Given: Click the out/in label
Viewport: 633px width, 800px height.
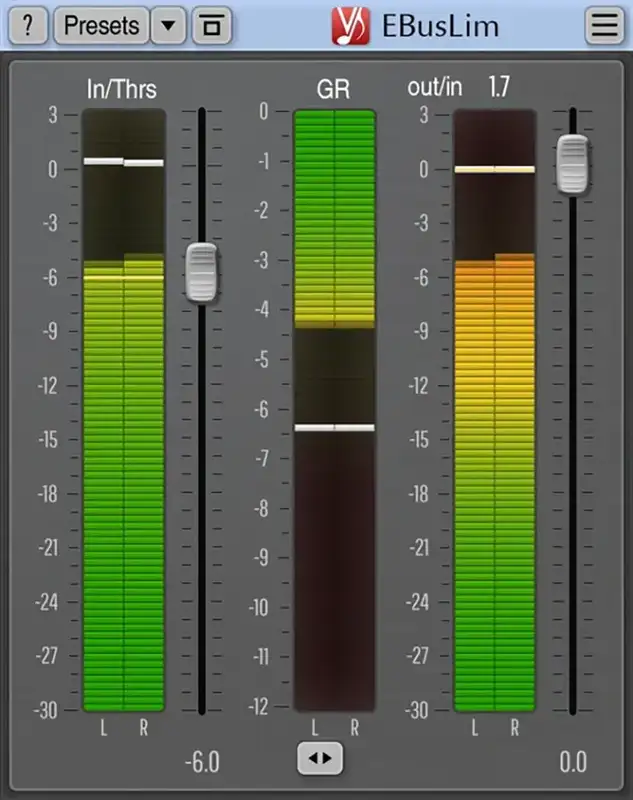Looking at the screenshot, I should click(435, 87).
